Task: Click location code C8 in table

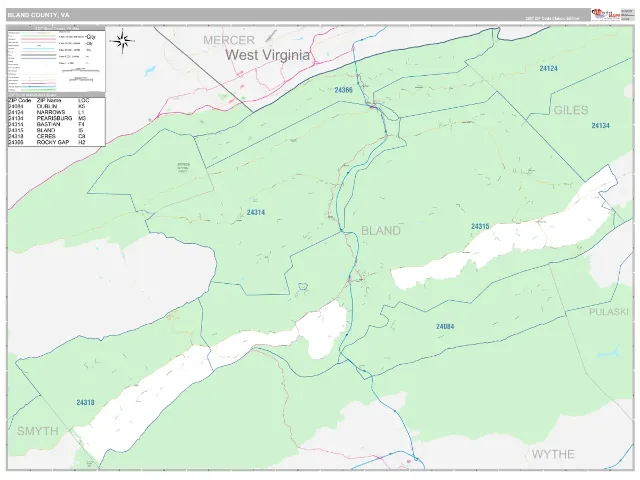Action: (x=82, y=136)
